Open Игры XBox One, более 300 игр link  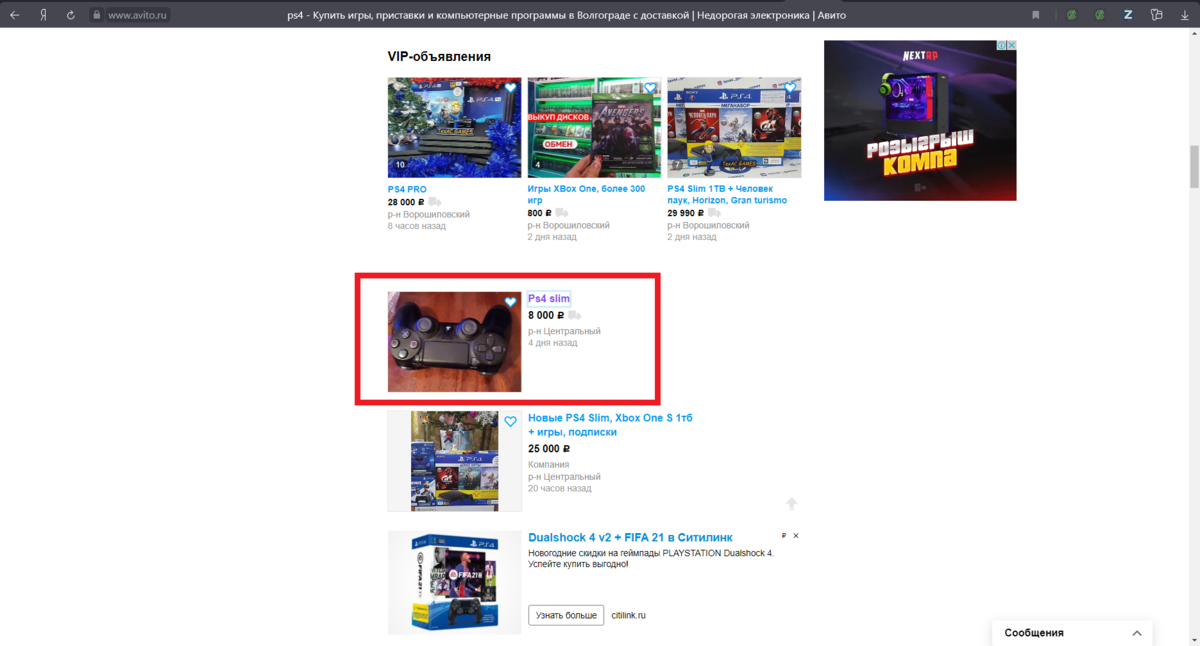[586, 194]
